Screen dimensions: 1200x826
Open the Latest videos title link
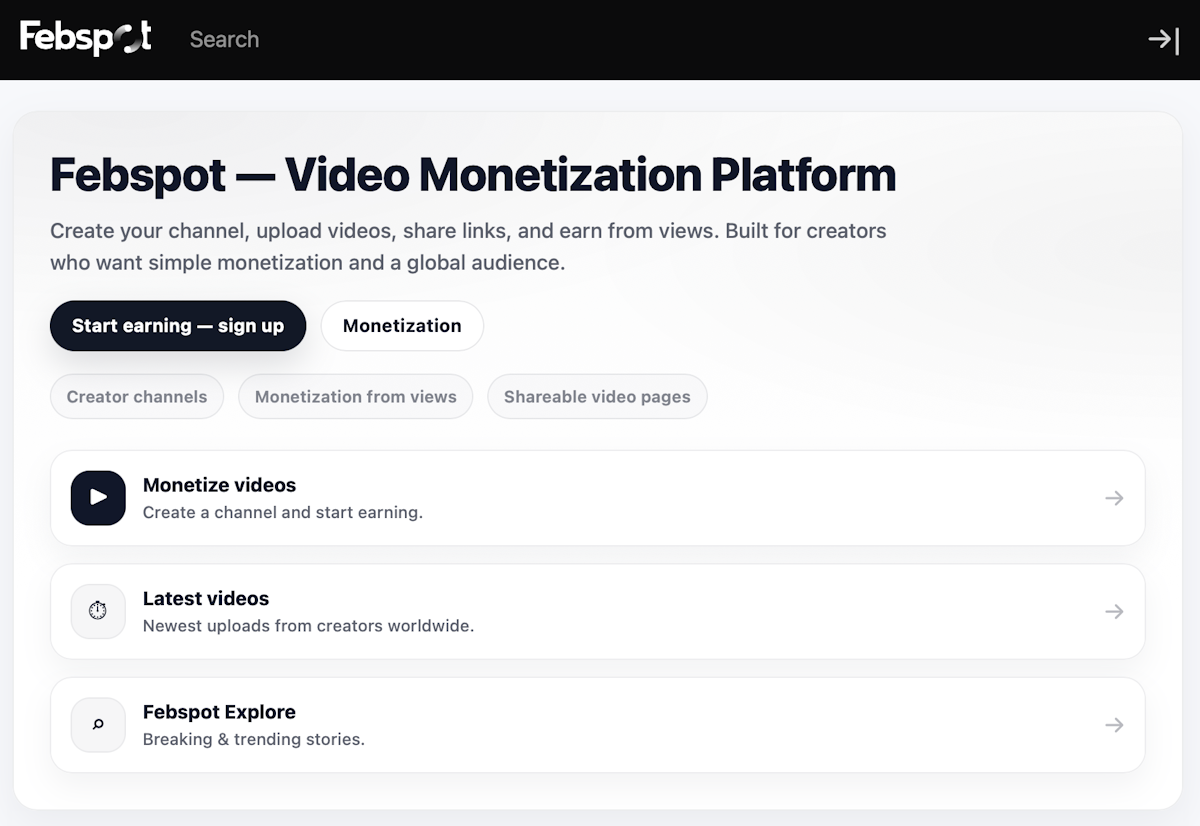(206, 599)
